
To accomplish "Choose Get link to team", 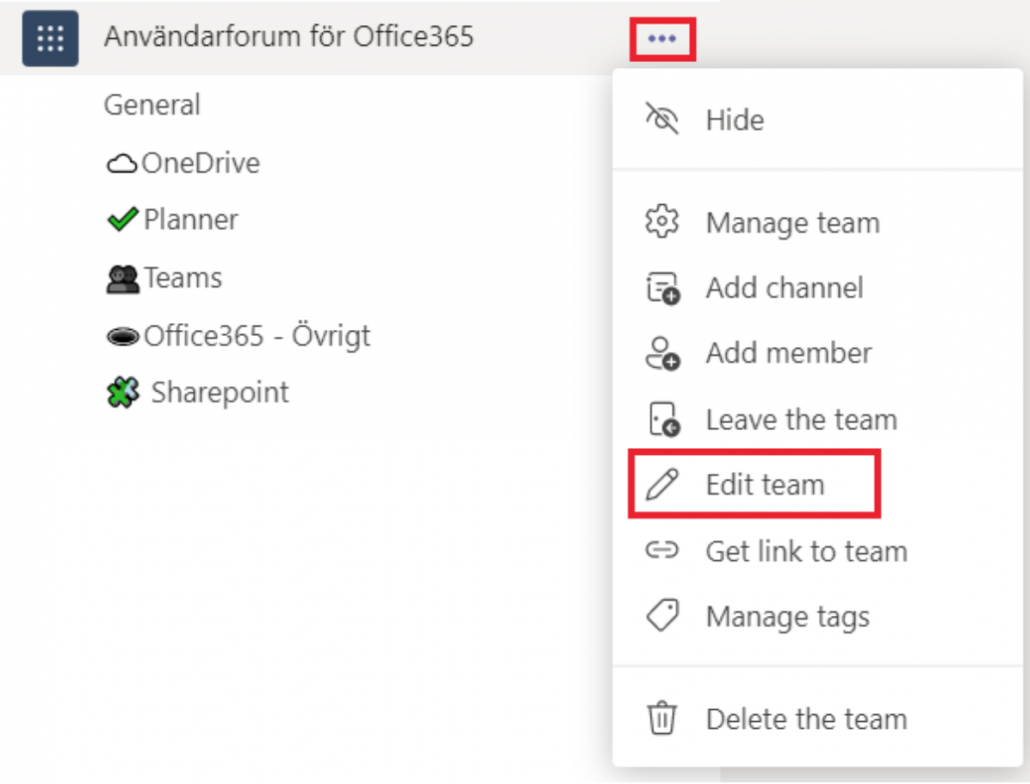I will [x=818, y=550].
